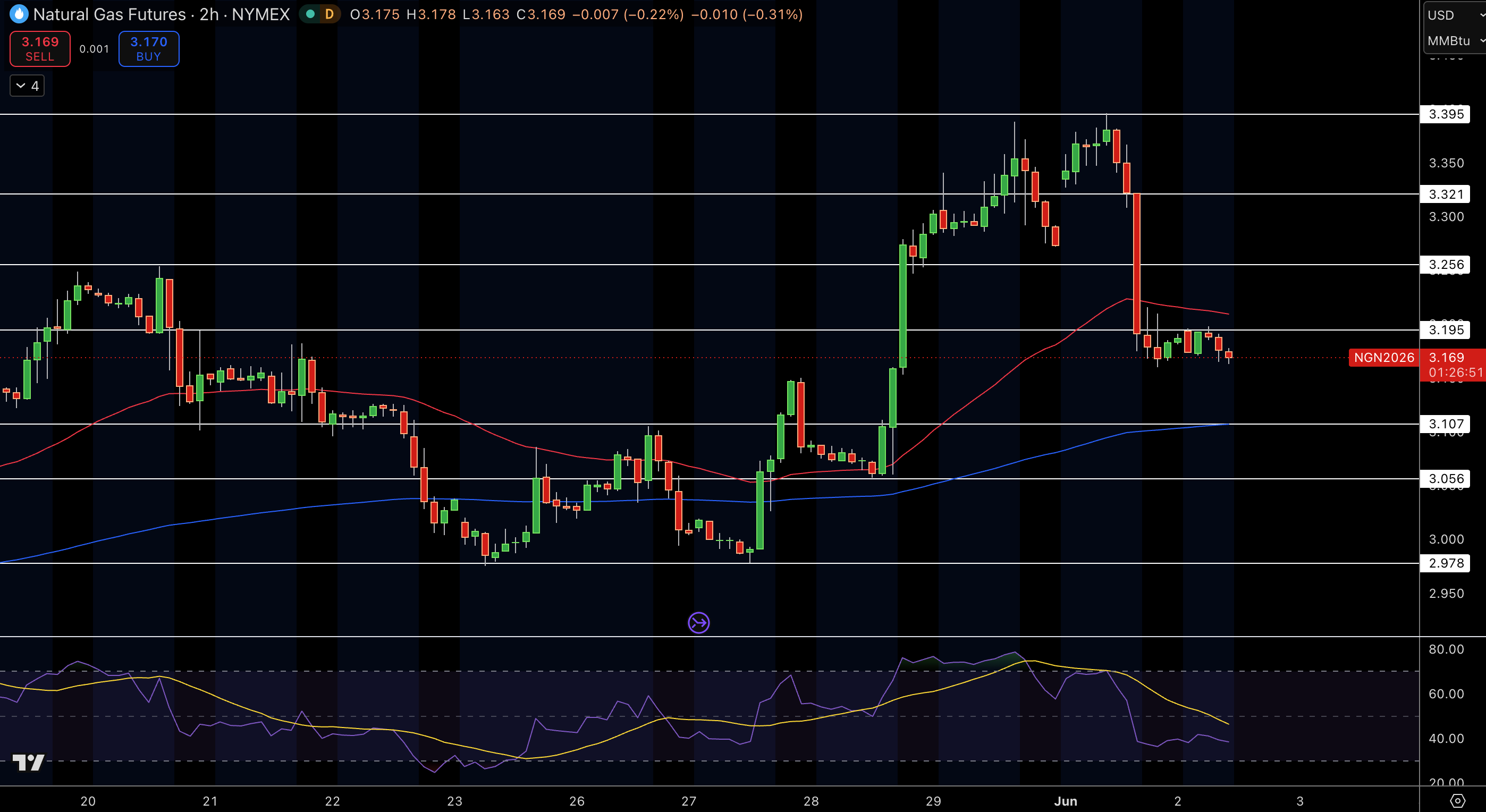Image resolution: width=1486 pixels, height=812 pixels.
Task: Click the TradingView logo
Action: tap(28, 763)
